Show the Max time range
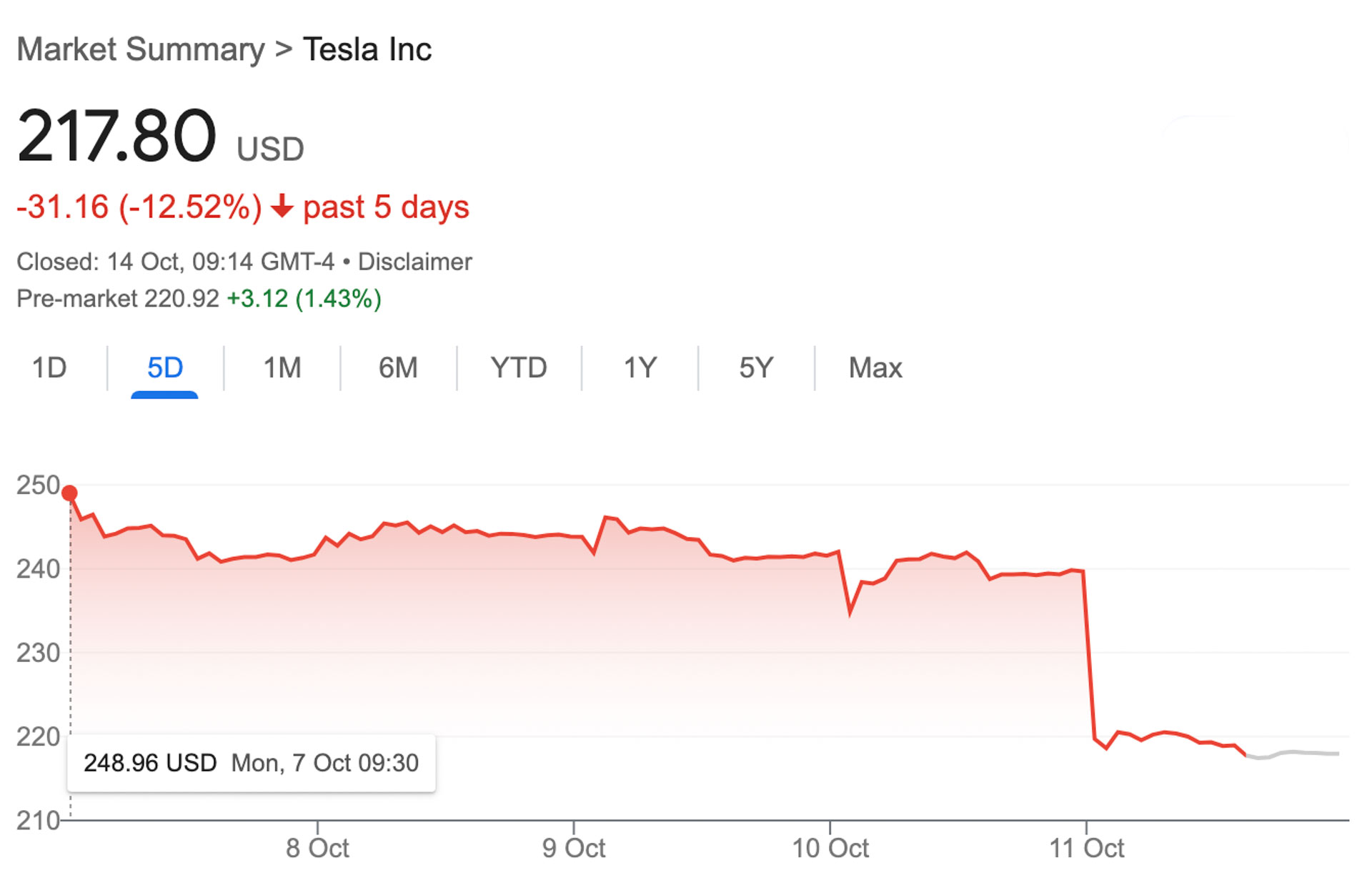Viewport: 1372px width, 888px height. click(x=875, y=368)
